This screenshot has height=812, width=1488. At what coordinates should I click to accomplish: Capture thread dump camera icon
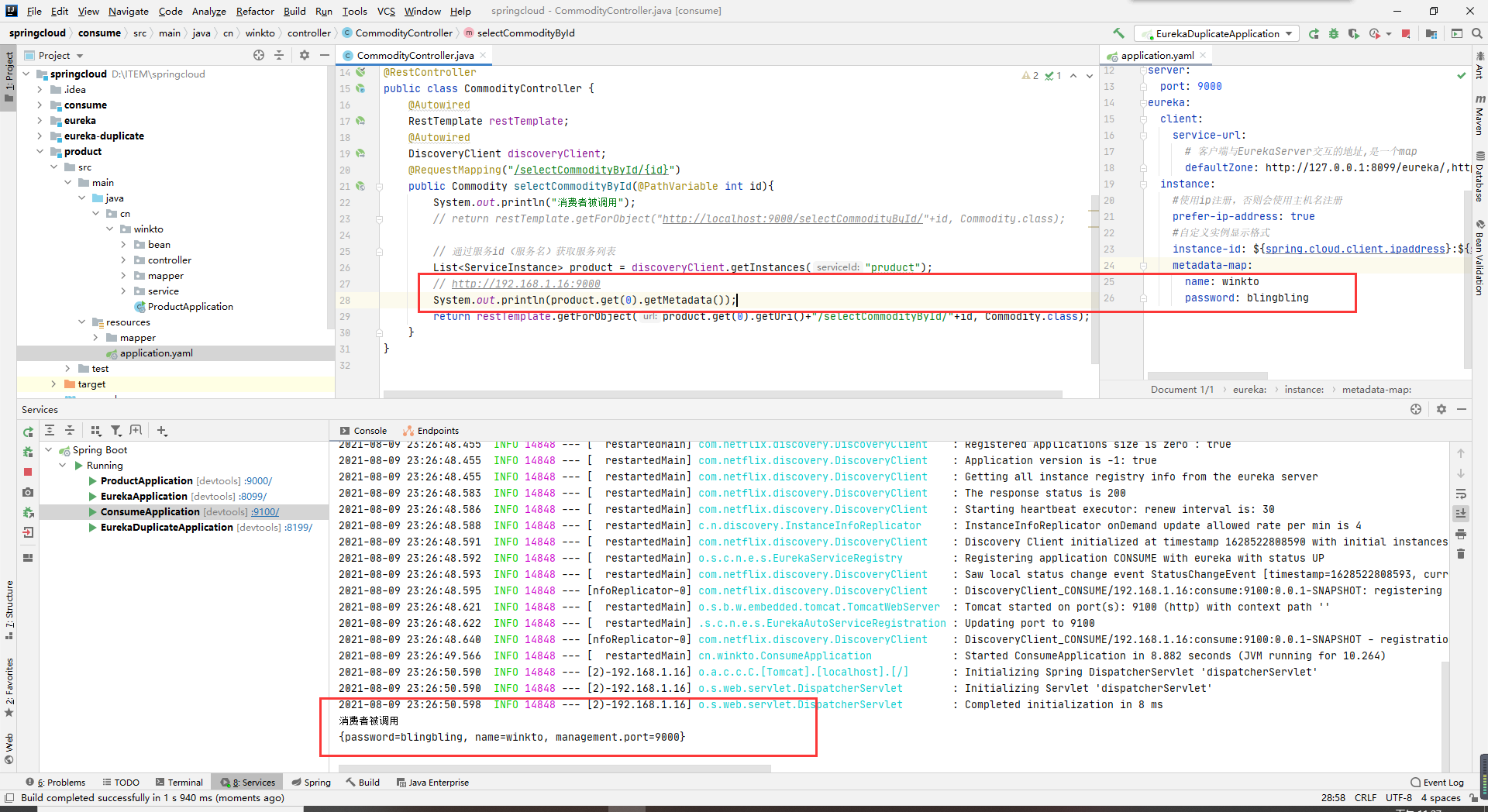[28, 492]
